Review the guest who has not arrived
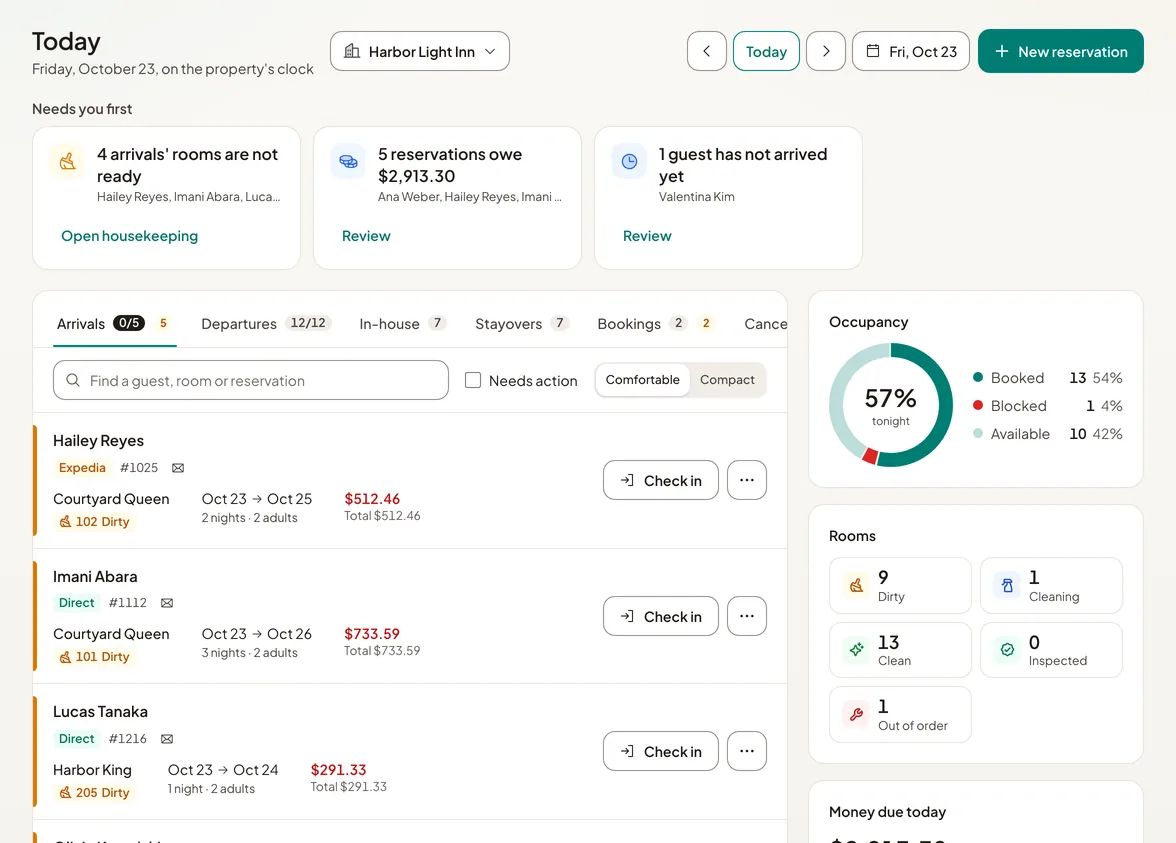 pyautogui.click(x=647, y=236)
